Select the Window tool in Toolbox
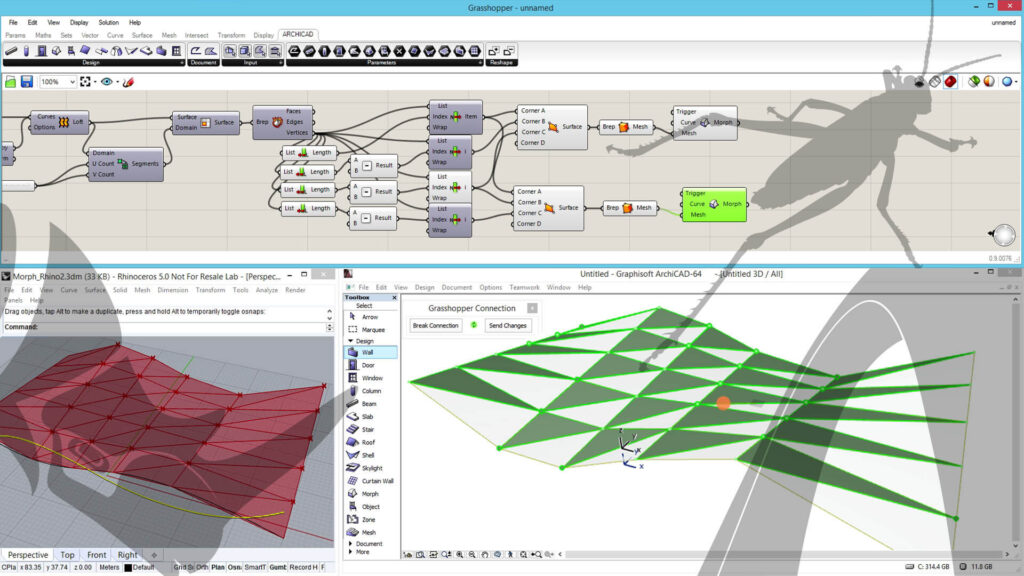Viewport: 1024px width, 576px height. 370,378
